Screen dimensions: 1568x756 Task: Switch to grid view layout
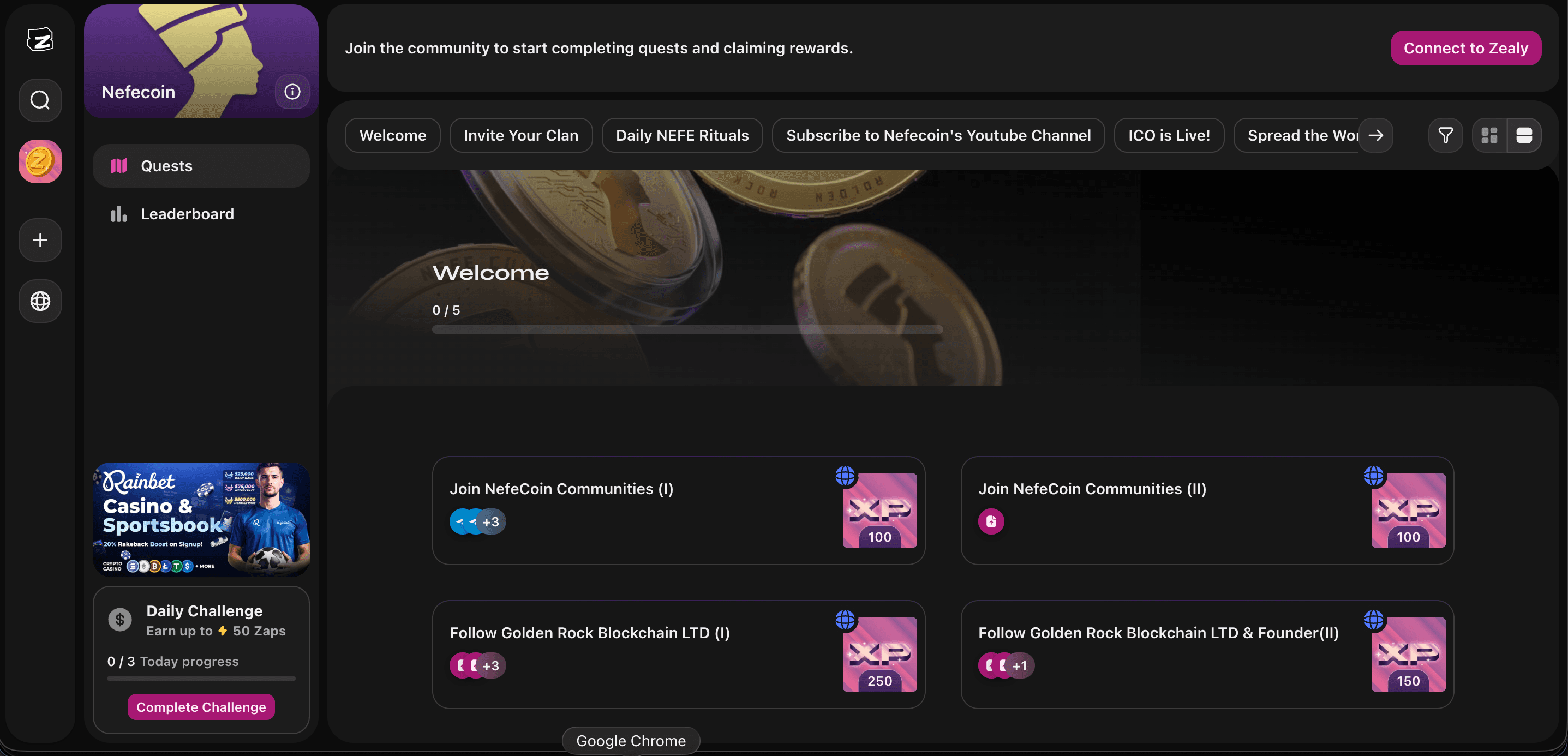(x=1489, y=135)
